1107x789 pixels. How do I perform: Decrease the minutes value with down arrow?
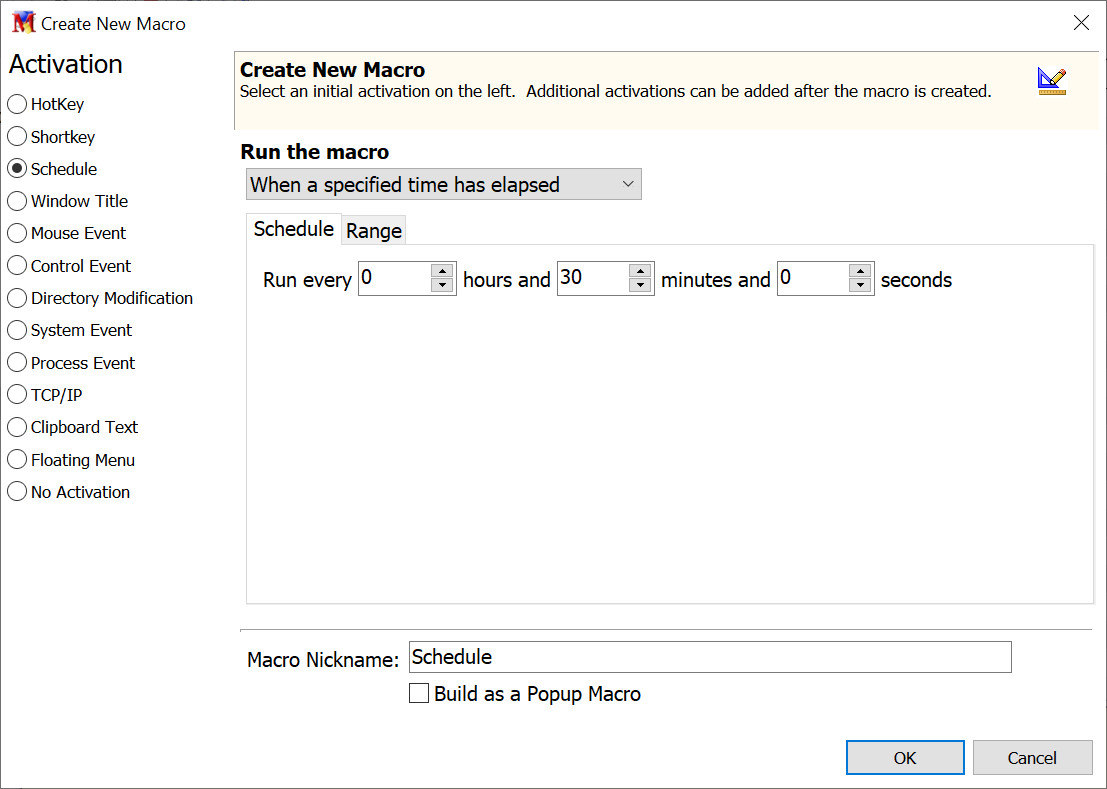[640, 286]
